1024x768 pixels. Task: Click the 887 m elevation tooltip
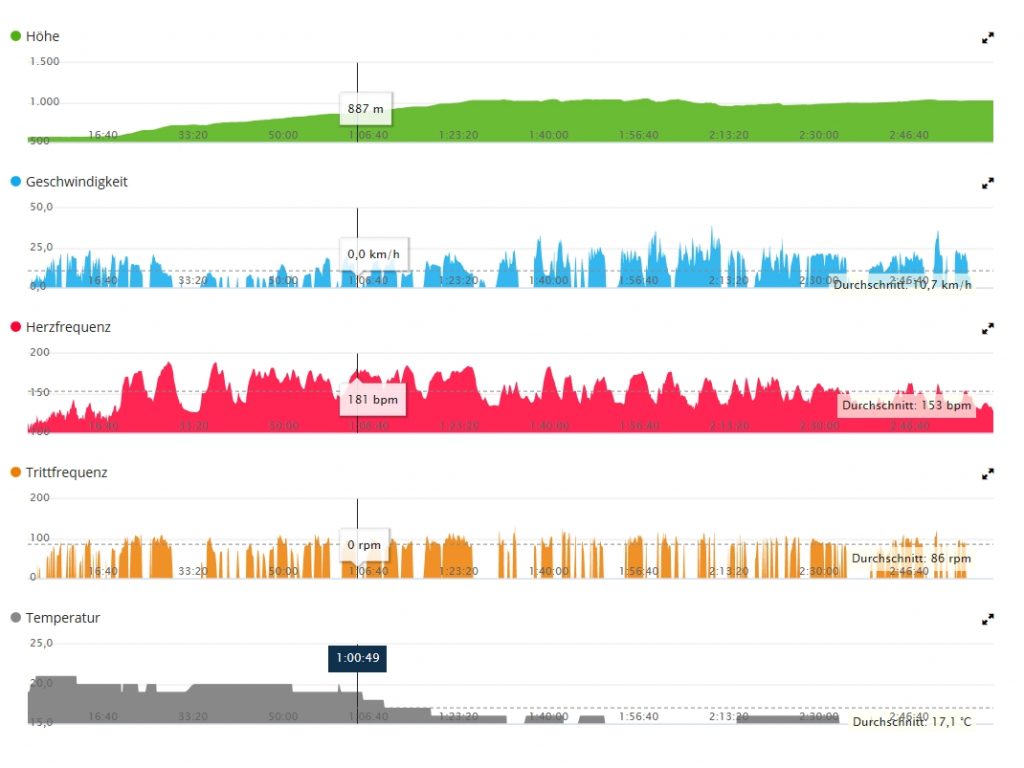click(x=366, y=109)
